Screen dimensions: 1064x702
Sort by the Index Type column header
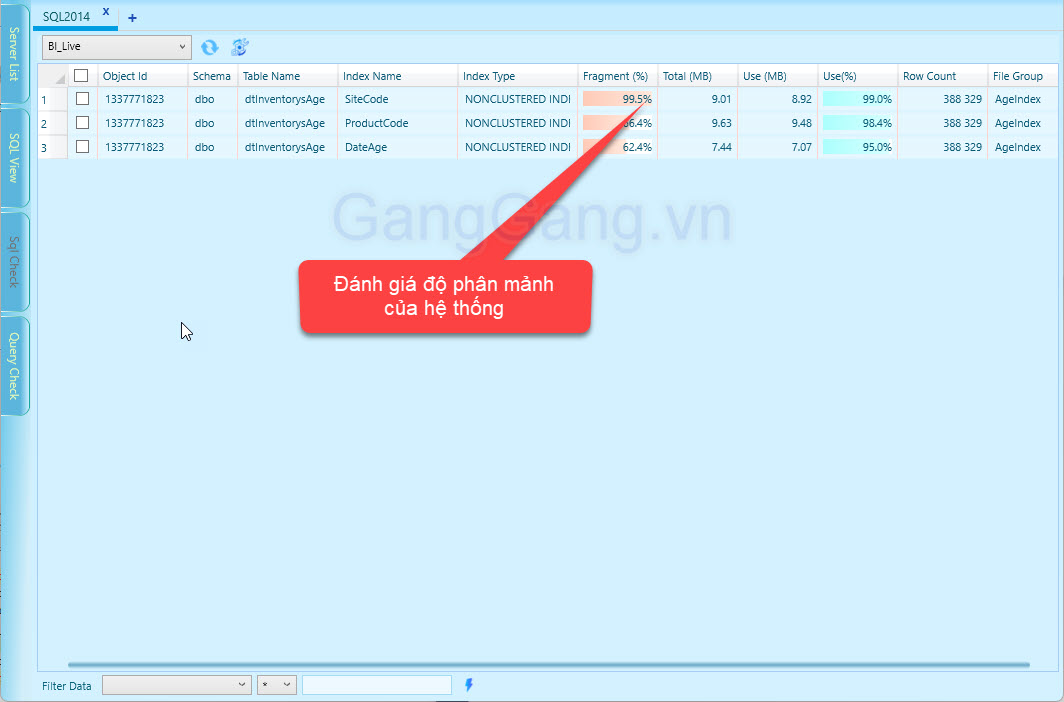coord(518,76)
